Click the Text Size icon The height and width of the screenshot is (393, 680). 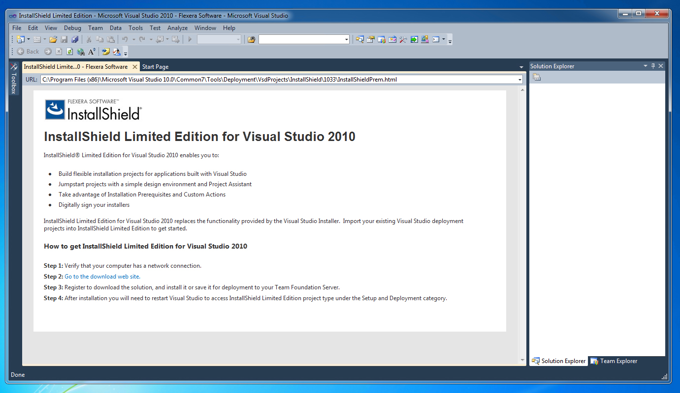click(92, 52)
